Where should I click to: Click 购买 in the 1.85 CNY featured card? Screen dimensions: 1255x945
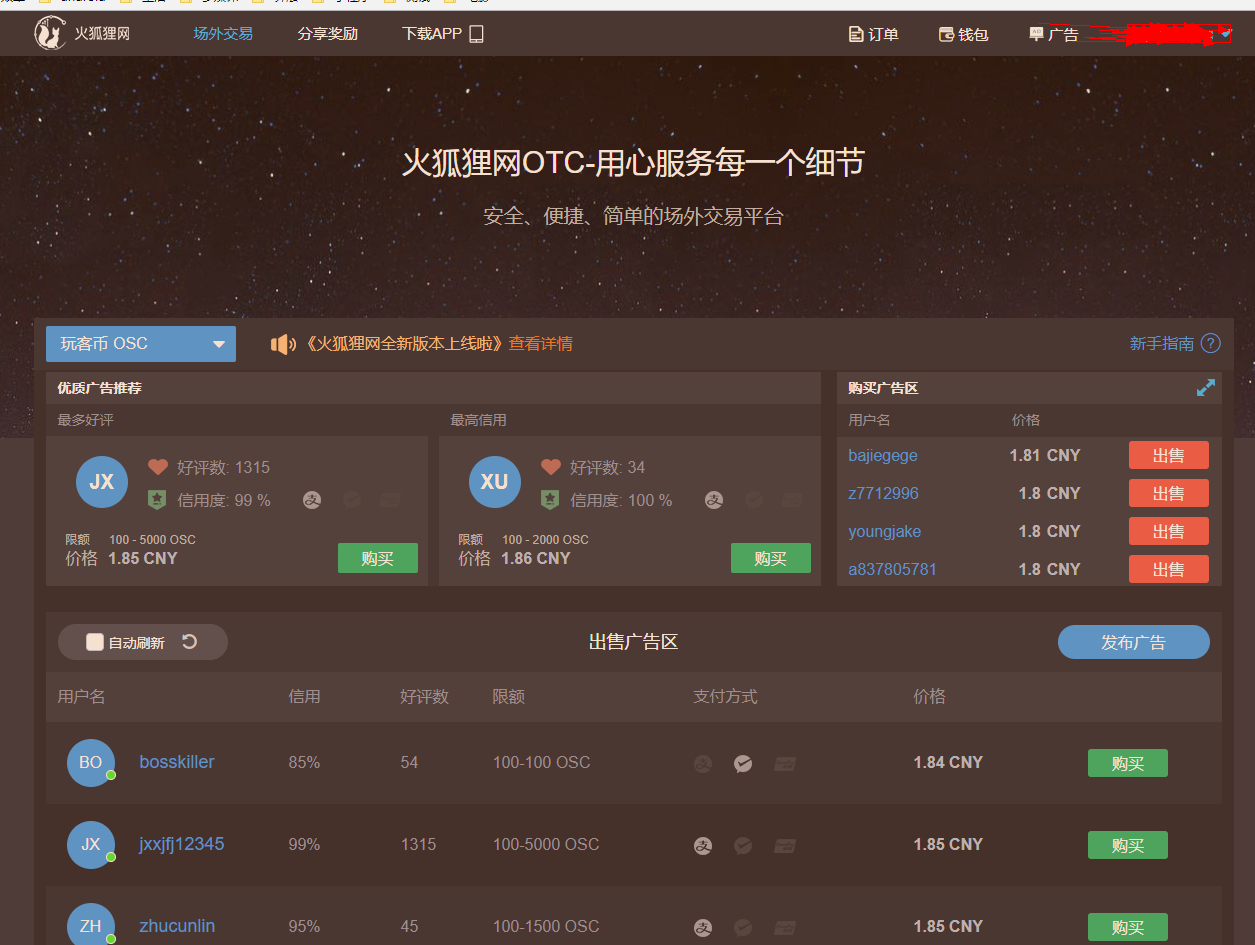tap(377, 558)
